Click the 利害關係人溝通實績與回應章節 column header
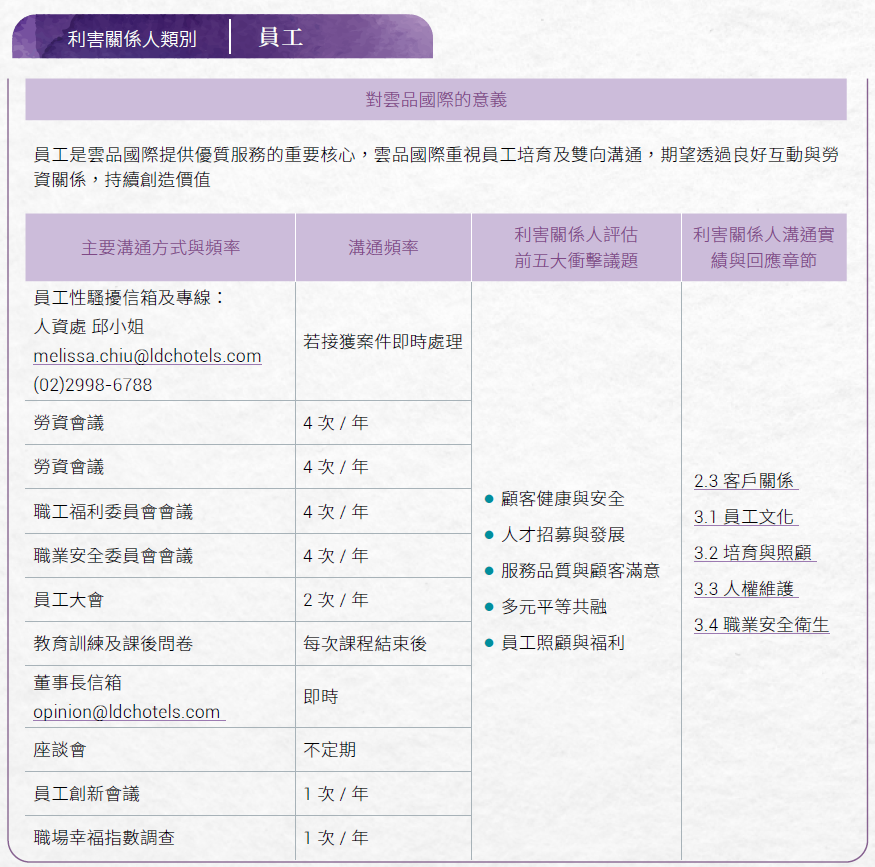Image resolution: width=875 pixels, height=867 pixels. 764,247
